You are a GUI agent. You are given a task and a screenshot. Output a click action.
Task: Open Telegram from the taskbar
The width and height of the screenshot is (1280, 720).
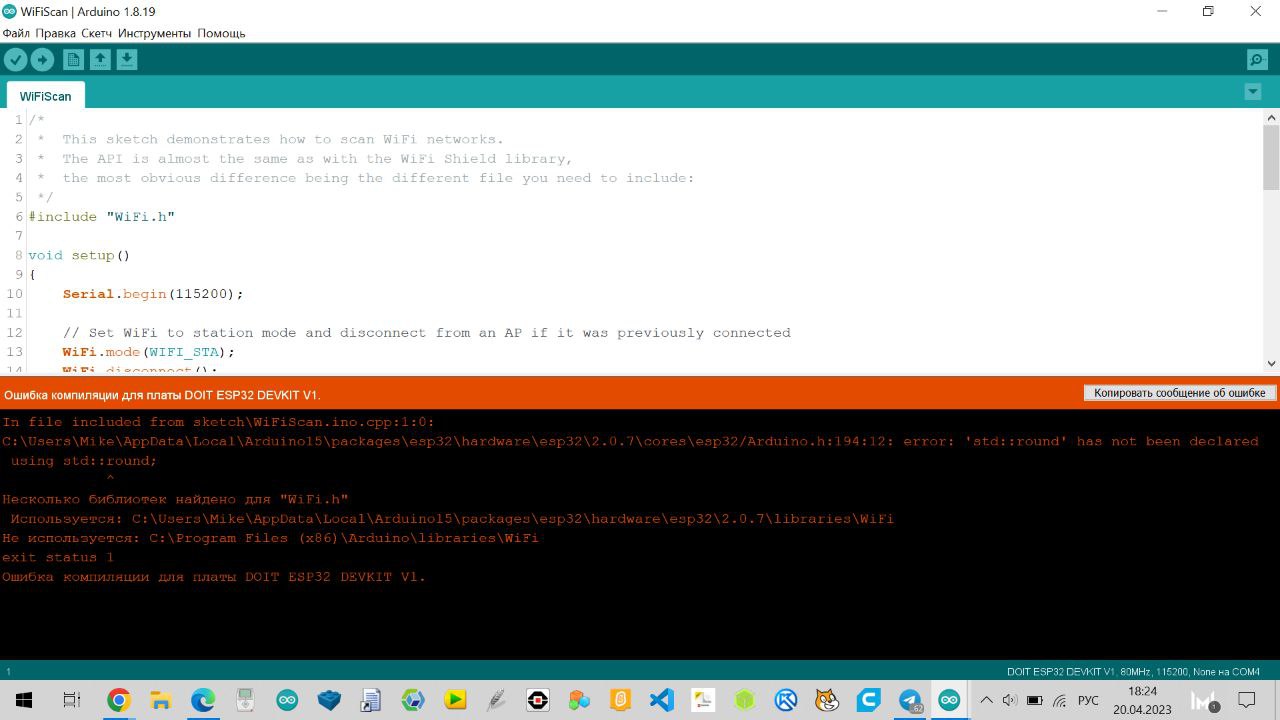[x=909, y=700]
